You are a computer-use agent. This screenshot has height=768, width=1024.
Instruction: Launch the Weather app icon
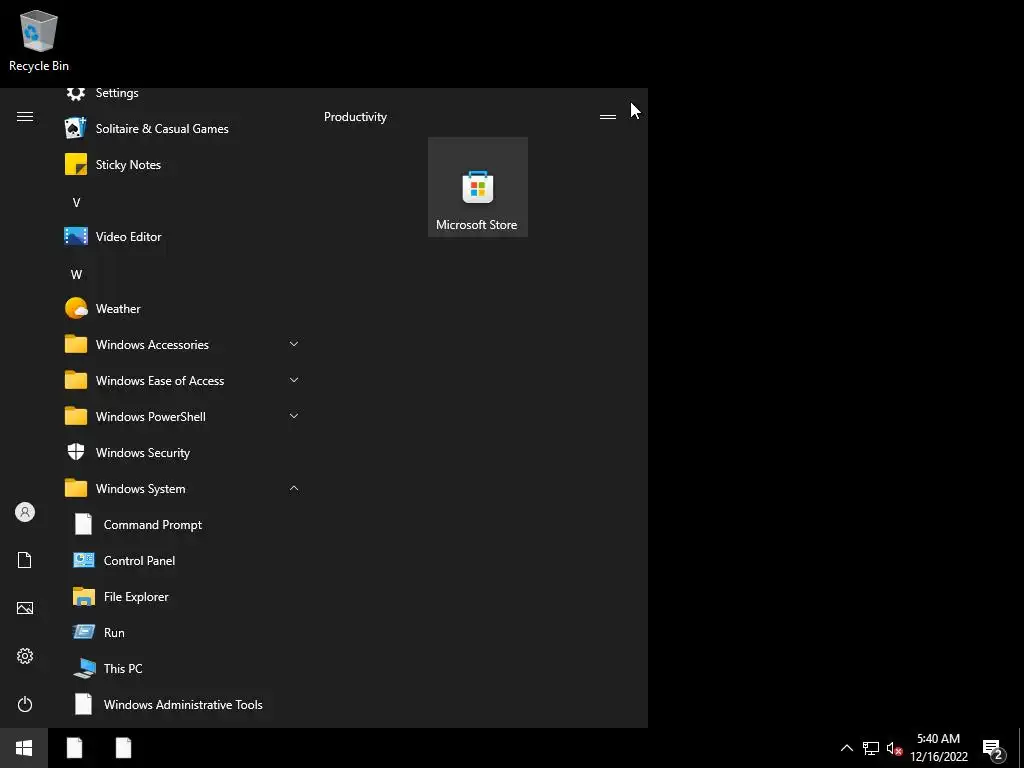tap(76, 308)
